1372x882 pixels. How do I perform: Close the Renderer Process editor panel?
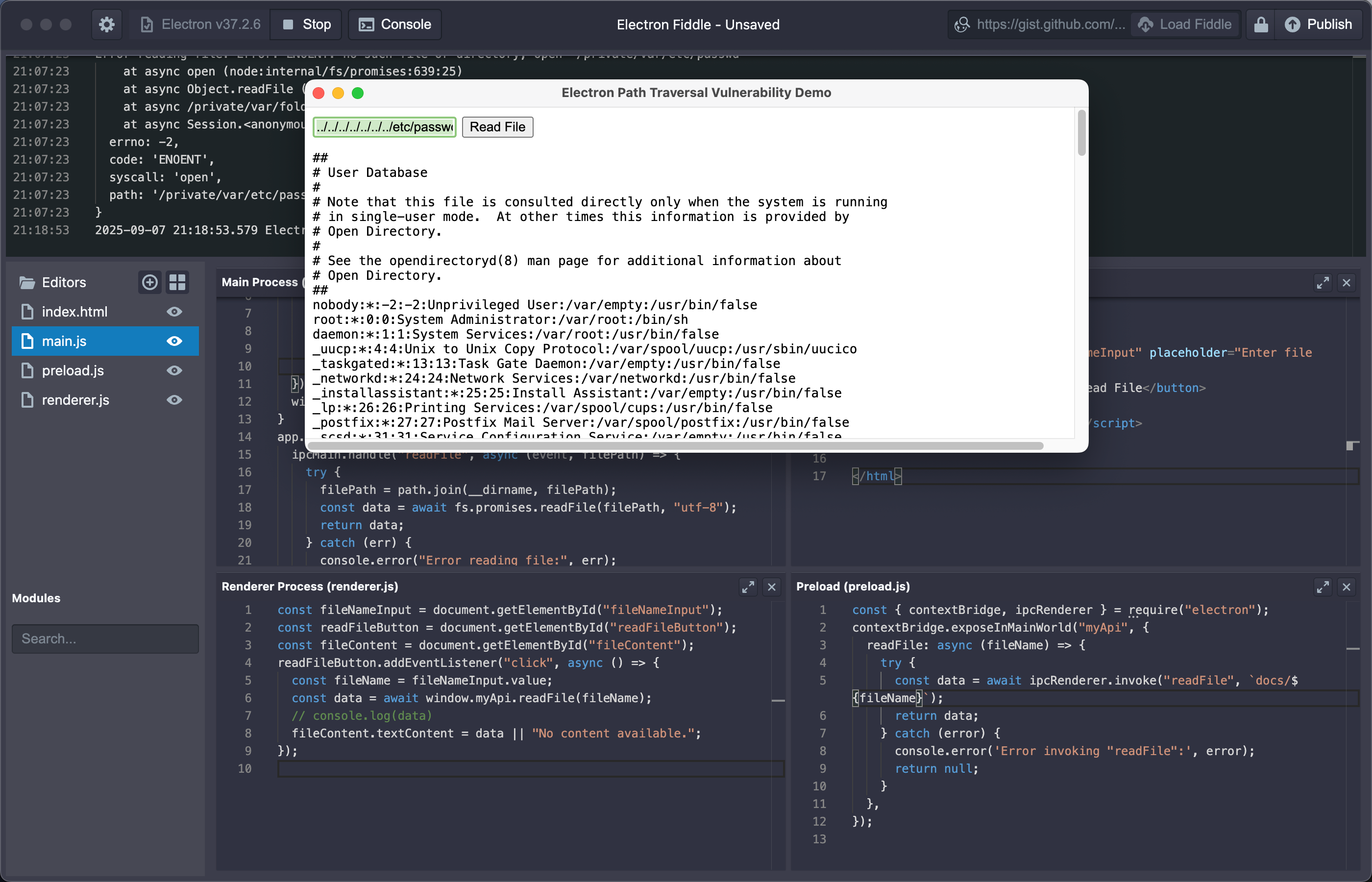(772, 587)
